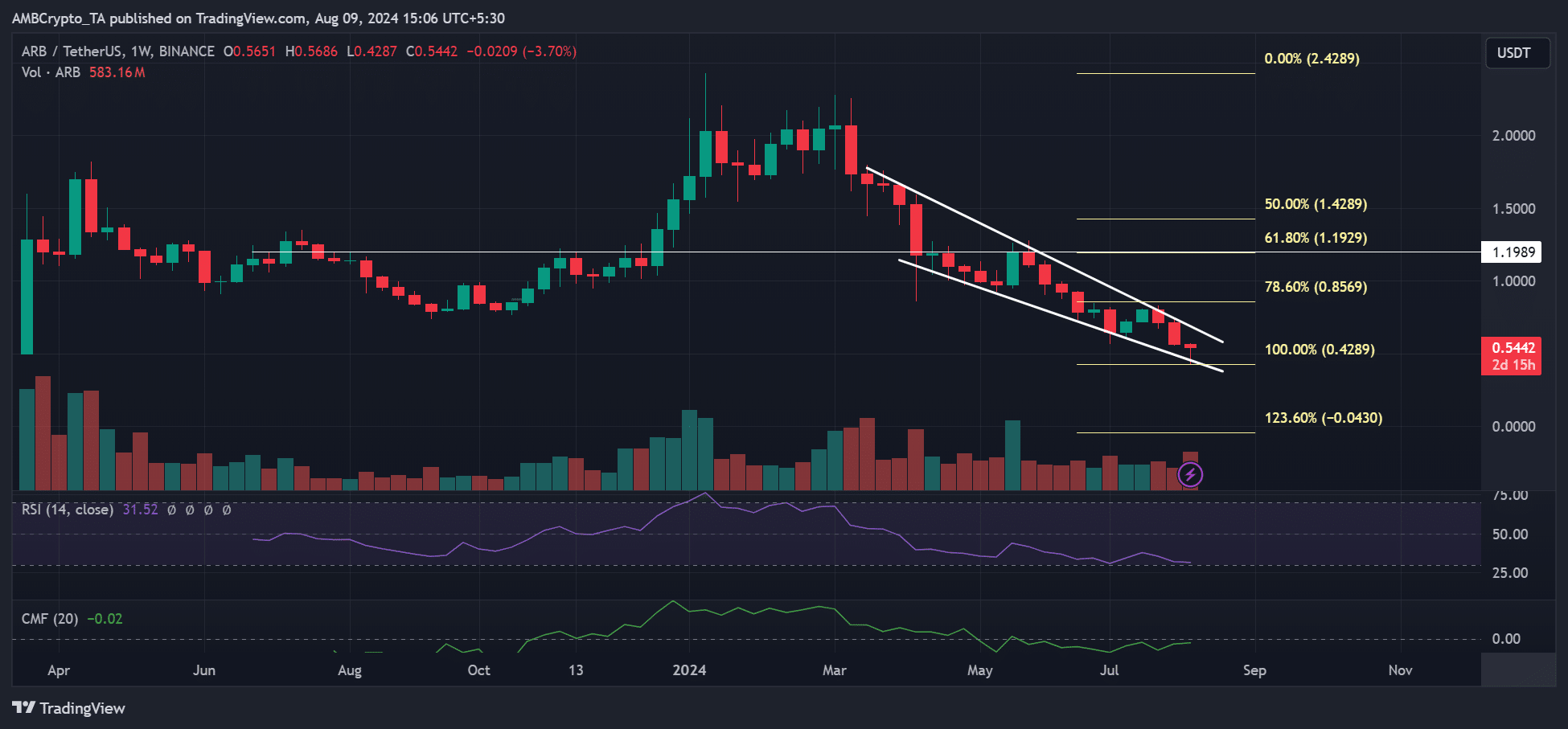Click the TradingView logo at the bottom

(69, 708)
